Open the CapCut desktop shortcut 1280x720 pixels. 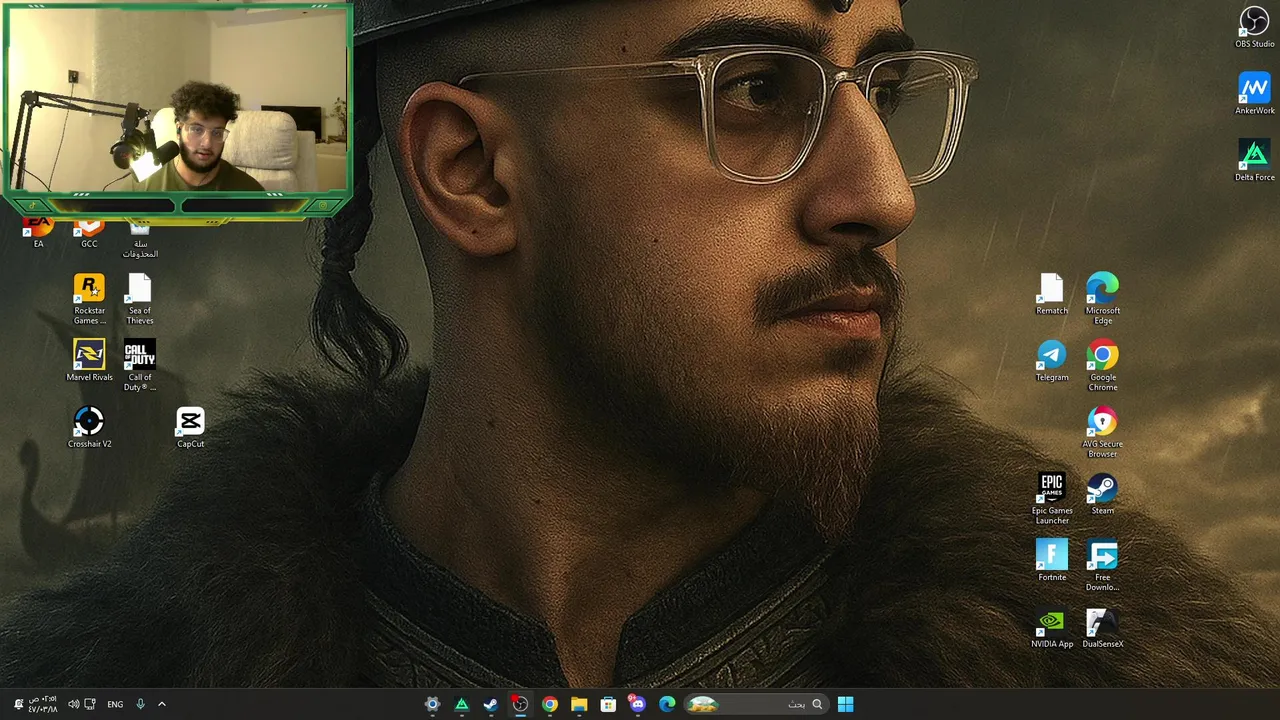coord(190,427)
